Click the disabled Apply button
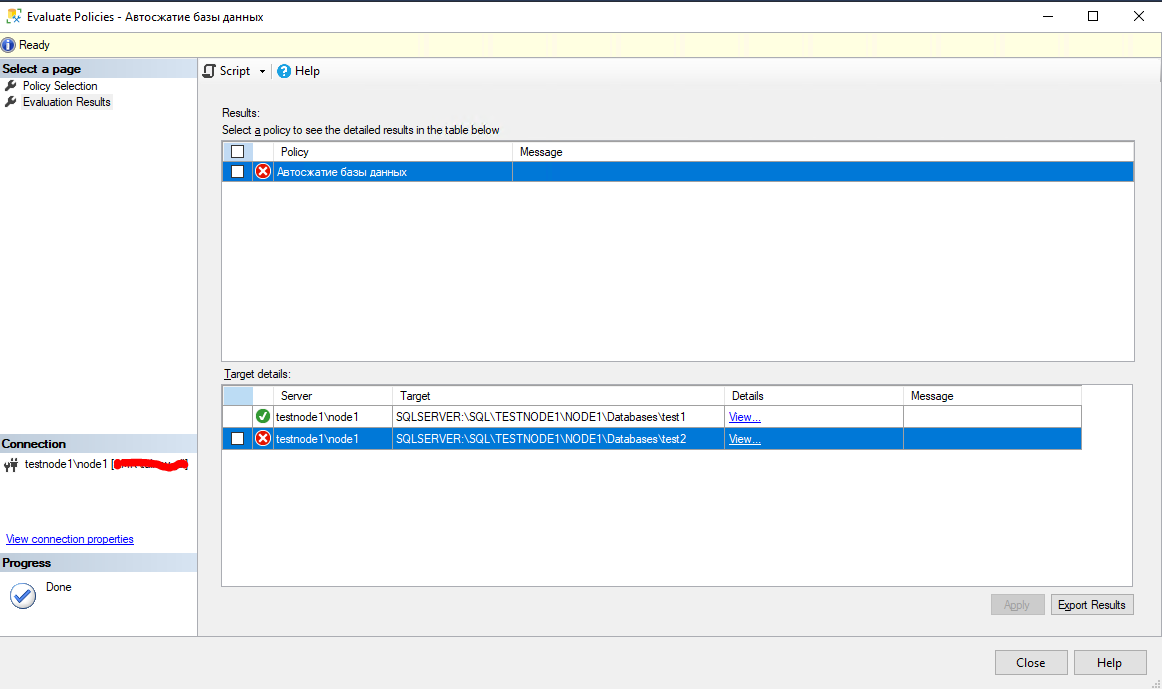The width and height of the screenshot is (1162, 689). click(x=1017, y=605)
